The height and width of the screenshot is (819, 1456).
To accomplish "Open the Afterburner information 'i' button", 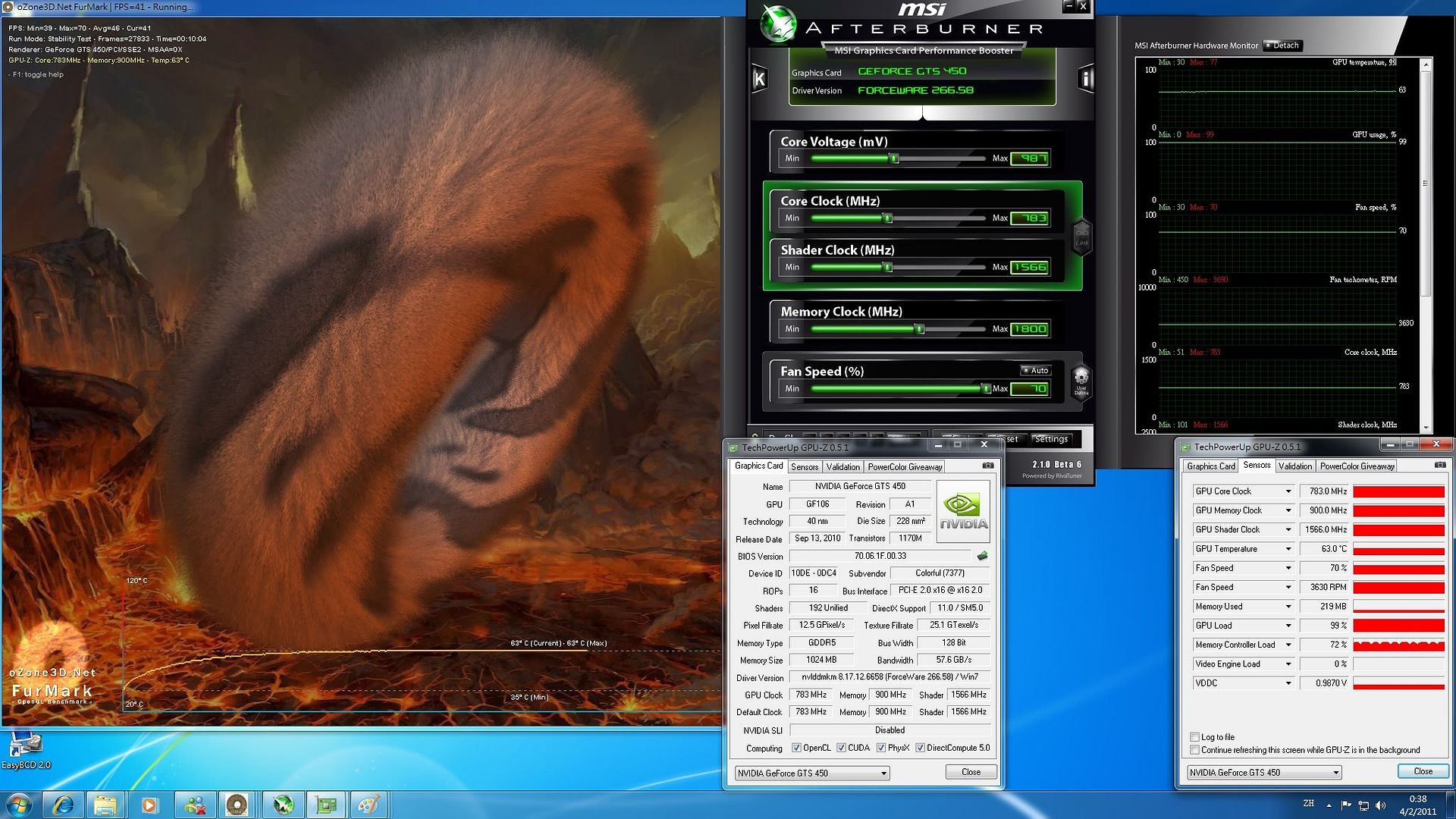I will tap(1086, 79).
